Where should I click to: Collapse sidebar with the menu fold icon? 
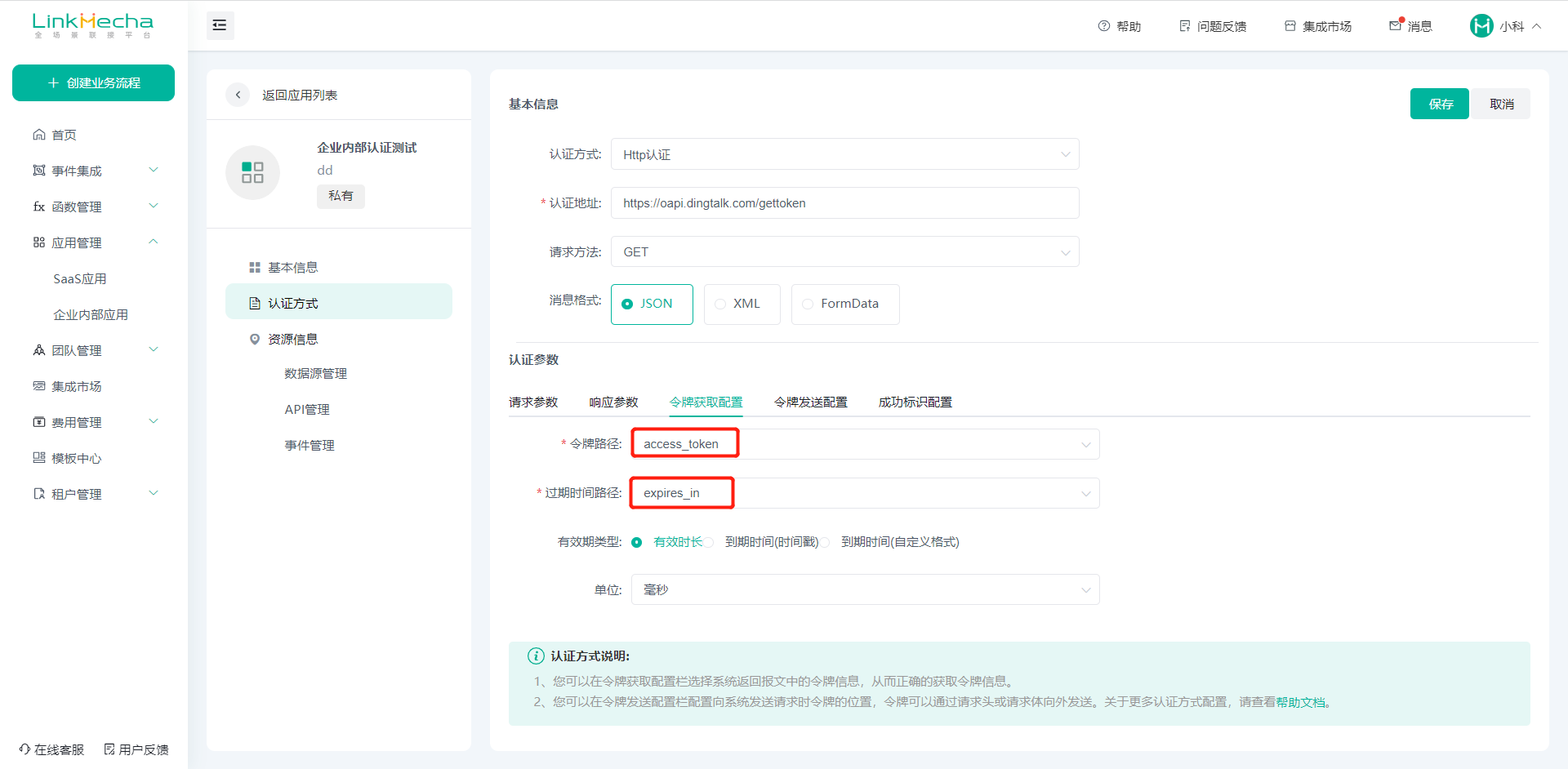pos(220,25)
